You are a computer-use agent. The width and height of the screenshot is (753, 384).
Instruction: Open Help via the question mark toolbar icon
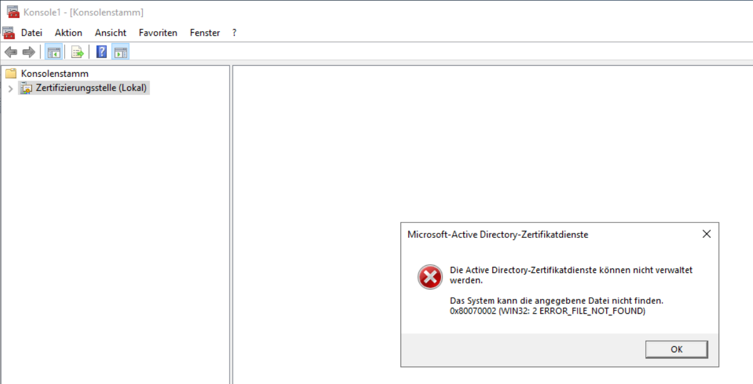point(101,52)
